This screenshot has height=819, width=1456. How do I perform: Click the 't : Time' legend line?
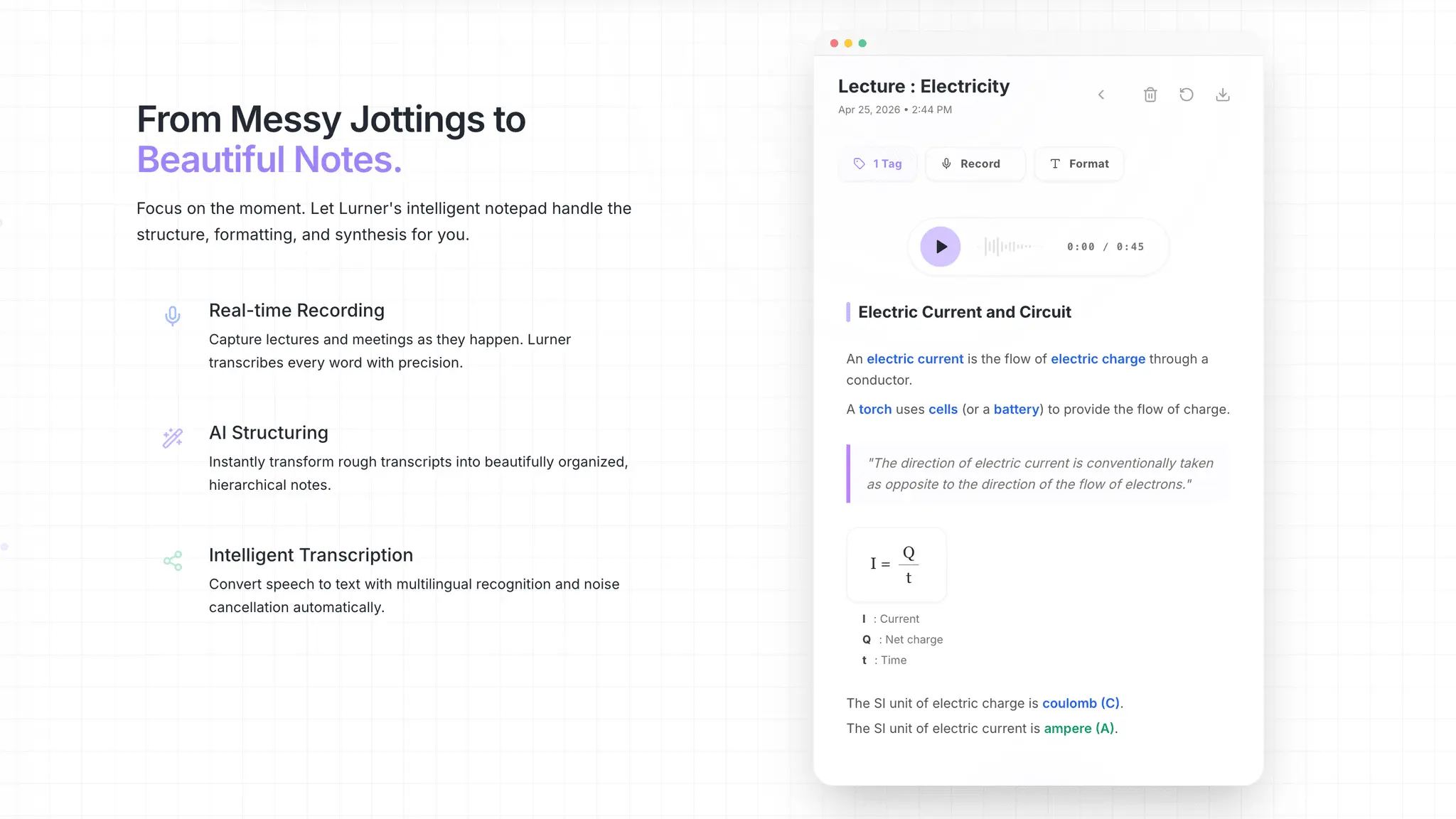[x=884, y=660]
